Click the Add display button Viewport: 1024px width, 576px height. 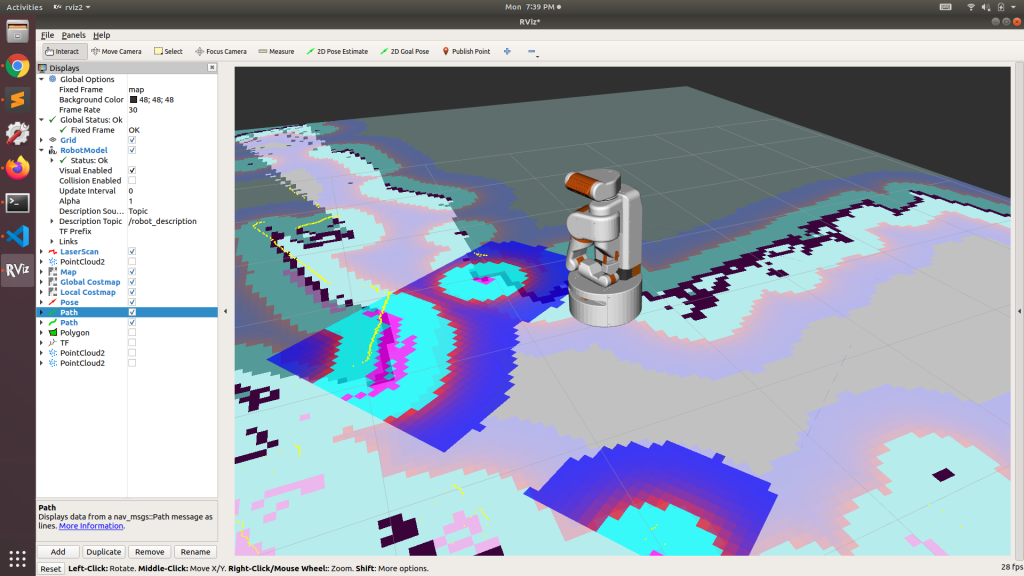(x=58, y=552)
